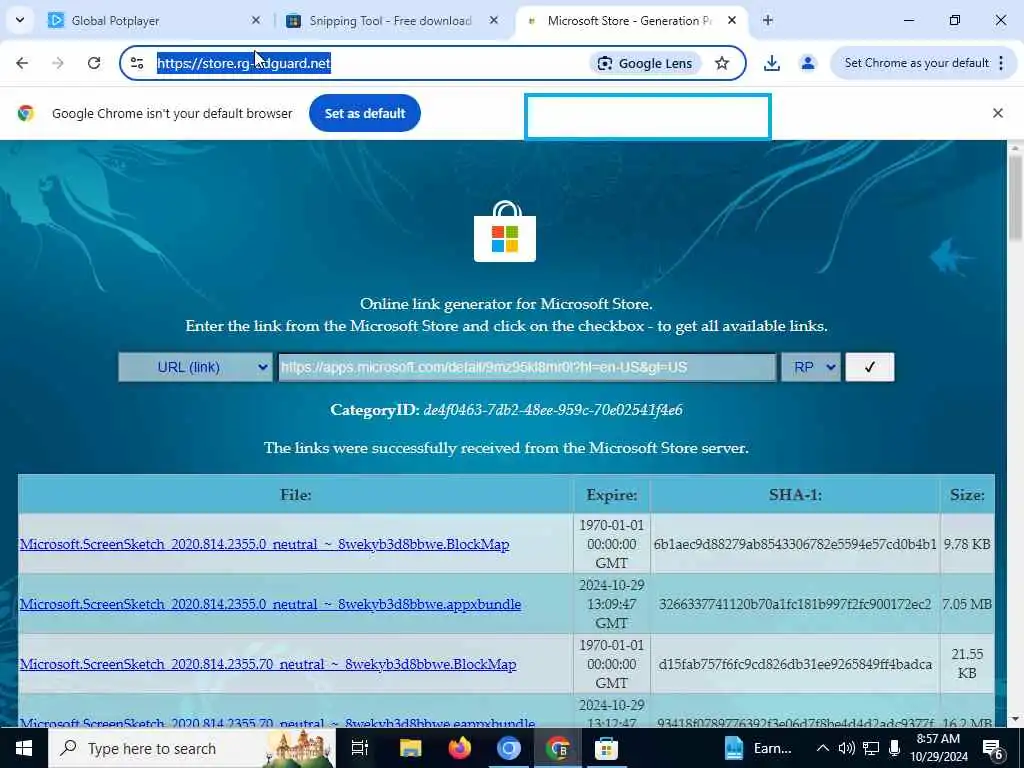This screenshot has height=768, width=1024.
Task: Open Microsoft Store from the taskbar
Action: (x=606, y=748)
